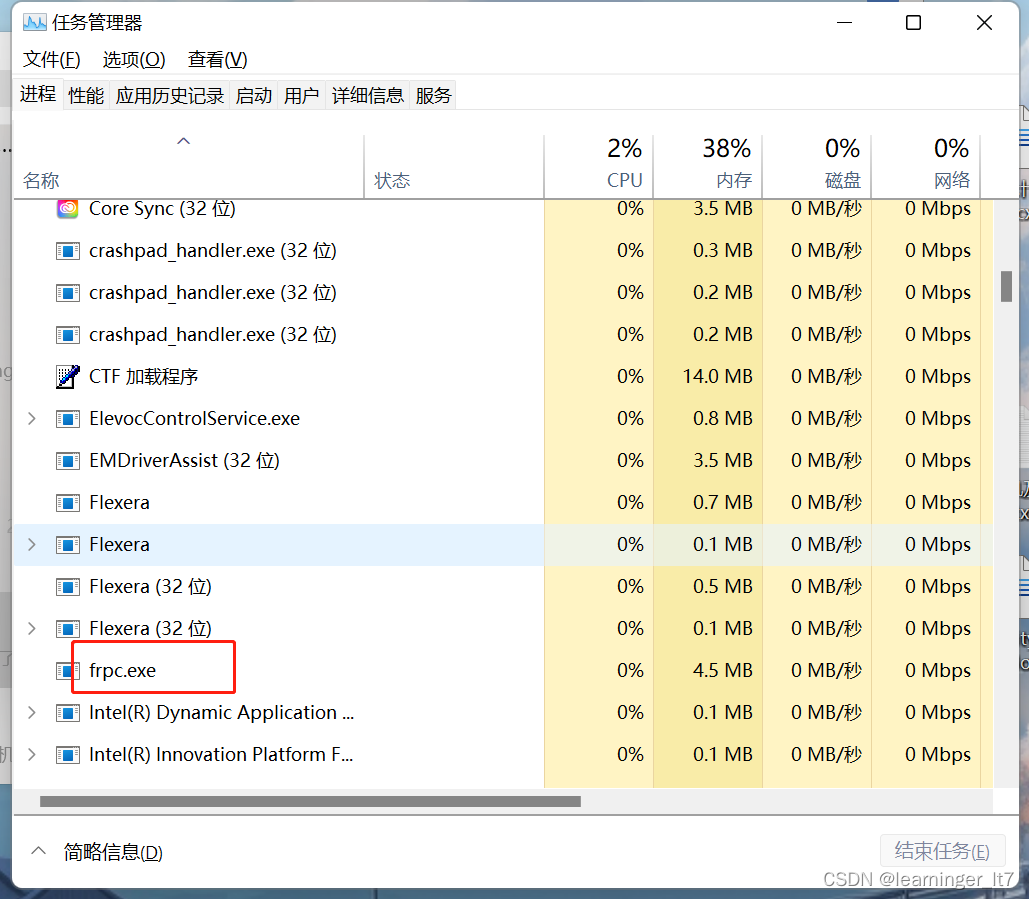Sort by the 内存 column header
This screenshot has width=1029, height=899.
pos(707,167)
